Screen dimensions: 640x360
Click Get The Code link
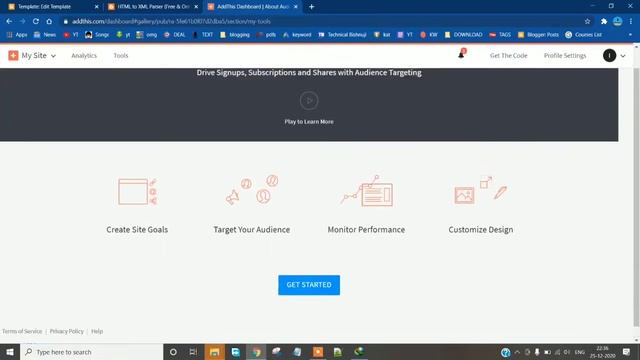pyautogui.click(x=509, y=56)
